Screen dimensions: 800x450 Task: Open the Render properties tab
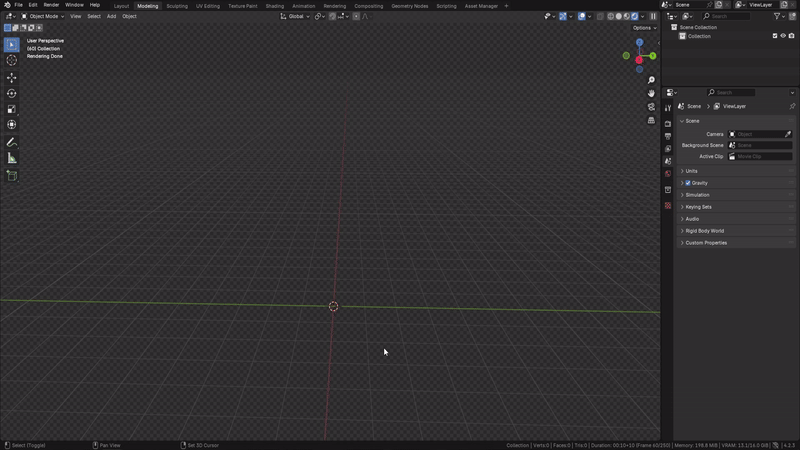668,123
